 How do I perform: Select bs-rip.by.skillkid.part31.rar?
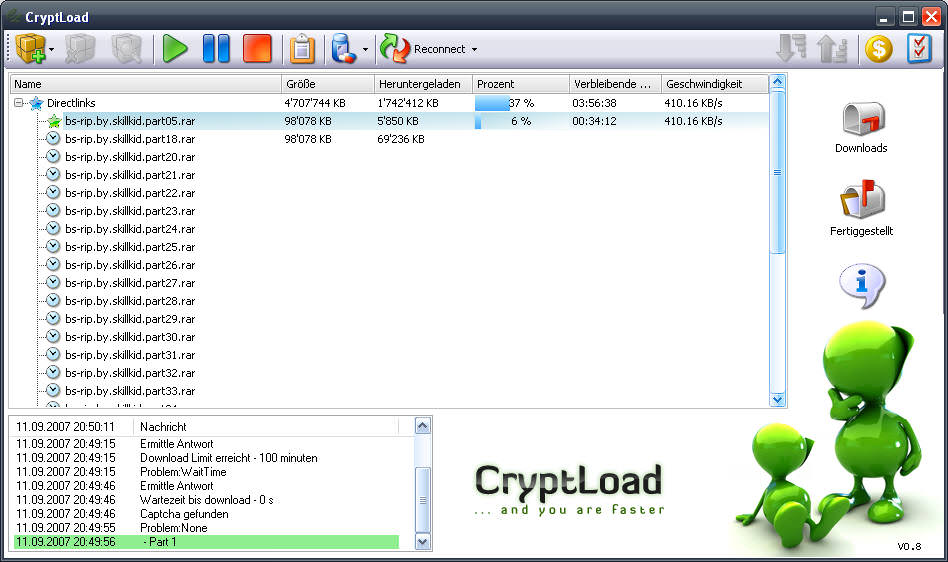130,355
